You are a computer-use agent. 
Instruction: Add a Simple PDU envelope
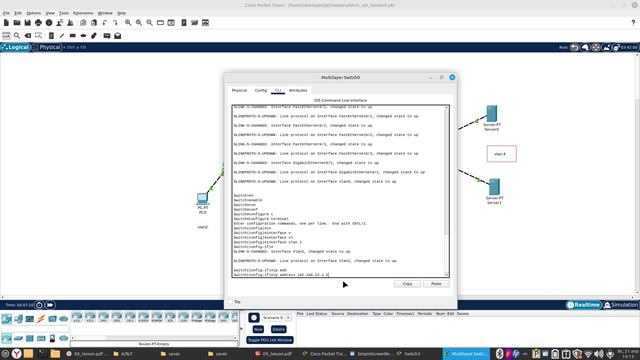coord(107,36)
